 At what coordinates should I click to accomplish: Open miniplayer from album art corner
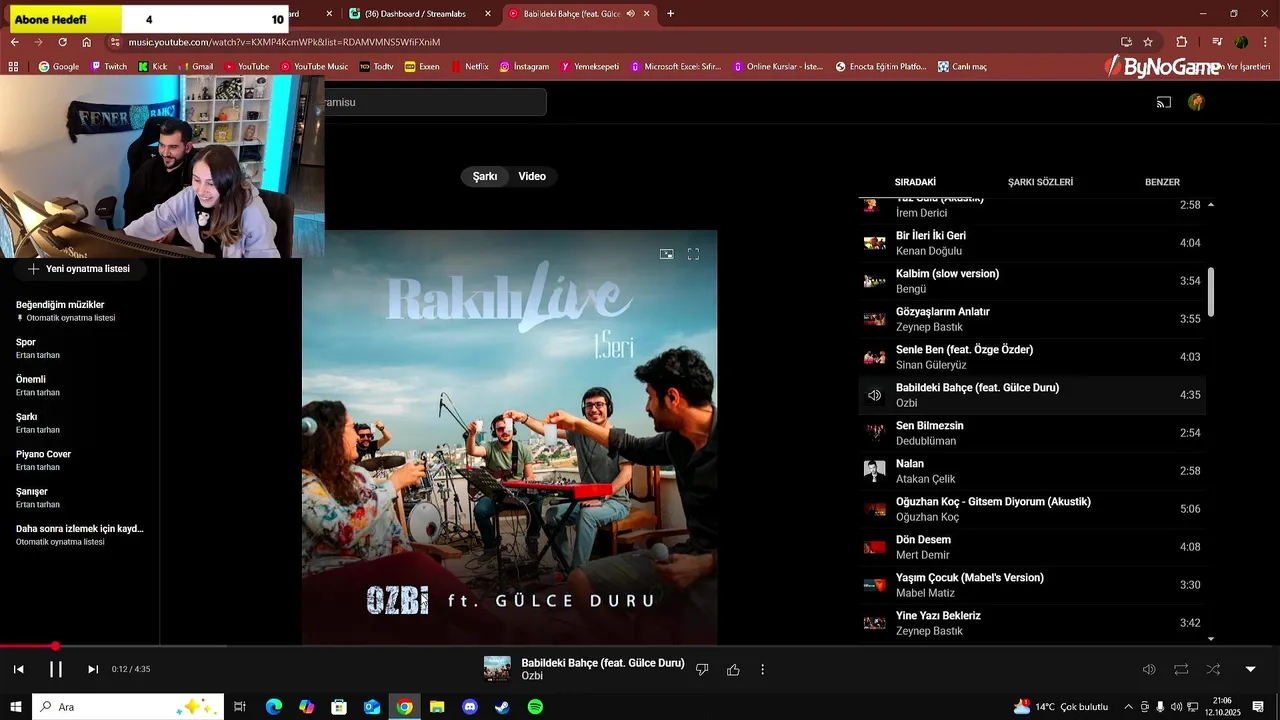pyautogui.click(x=666, y=254)
